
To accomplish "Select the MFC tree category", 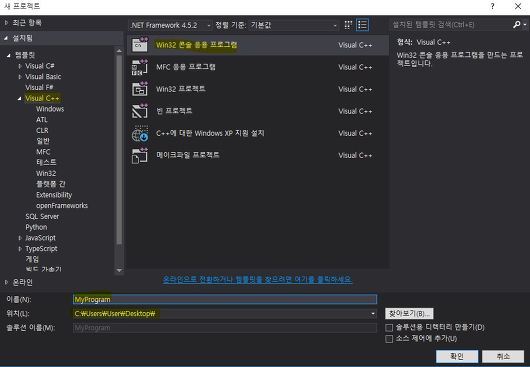I will (x=43, y=152).
